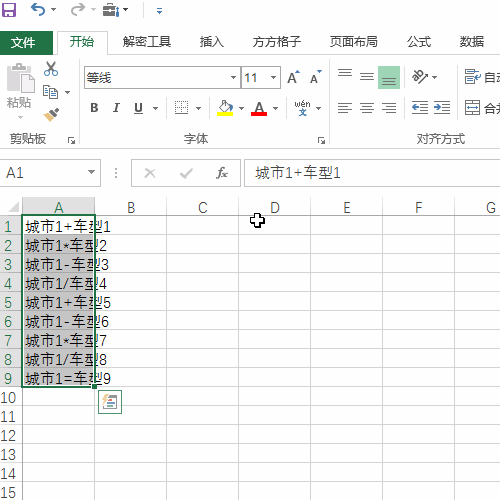Screen dimensions: 500x500
Task: Click the Save icon in quick access toolbar
Action: coord(9,10)
